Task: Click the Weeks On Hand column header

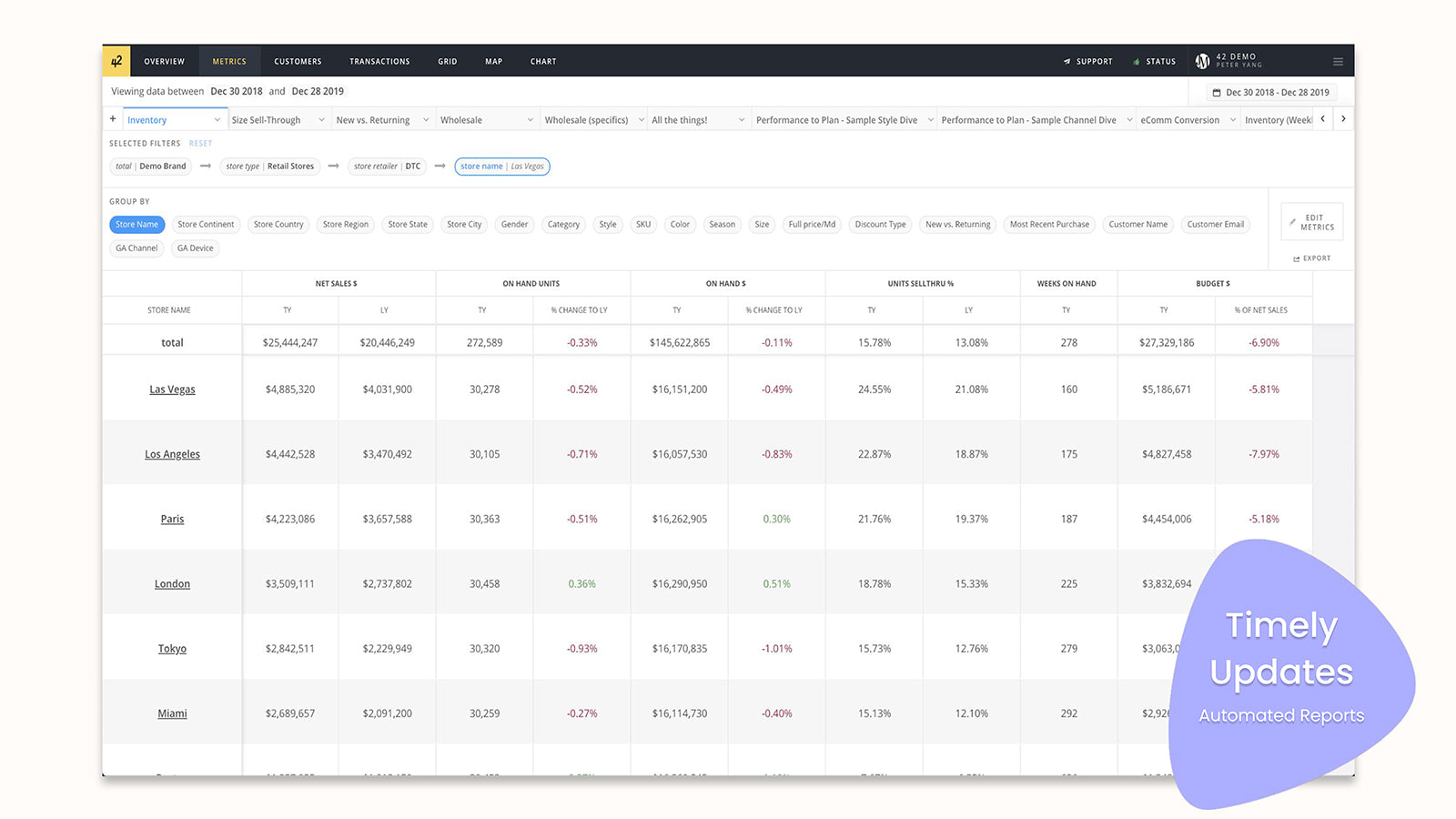Action: (1067, 284)
